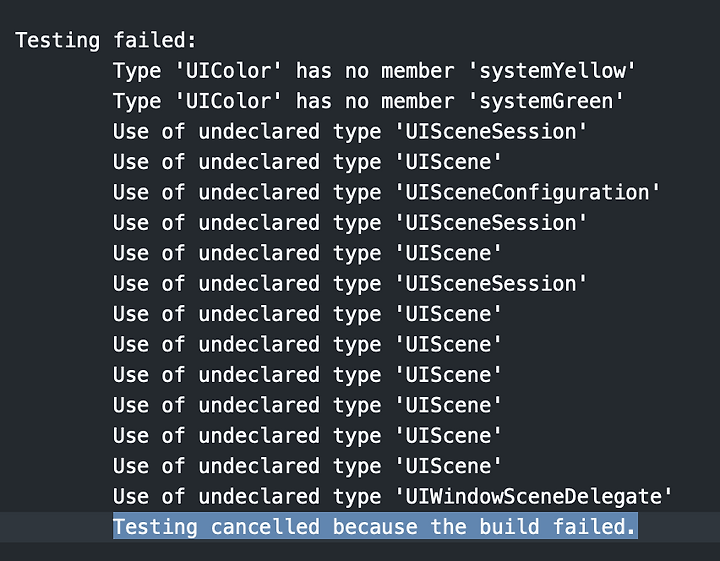Click the 'Testing failed:' heading line
This screenshot has width=720, height=561.
pos(106,40)
